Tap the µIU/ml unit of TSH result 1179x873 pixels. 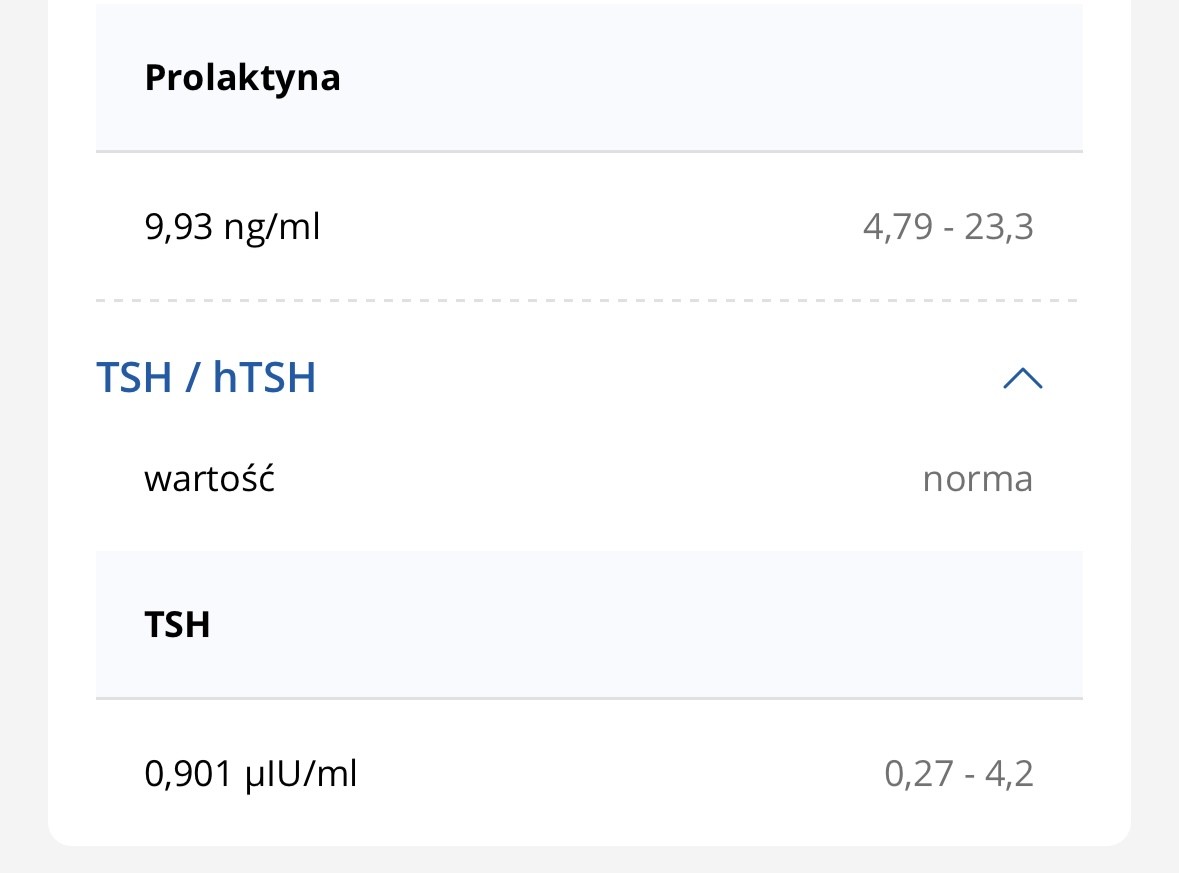coord(301,774)
